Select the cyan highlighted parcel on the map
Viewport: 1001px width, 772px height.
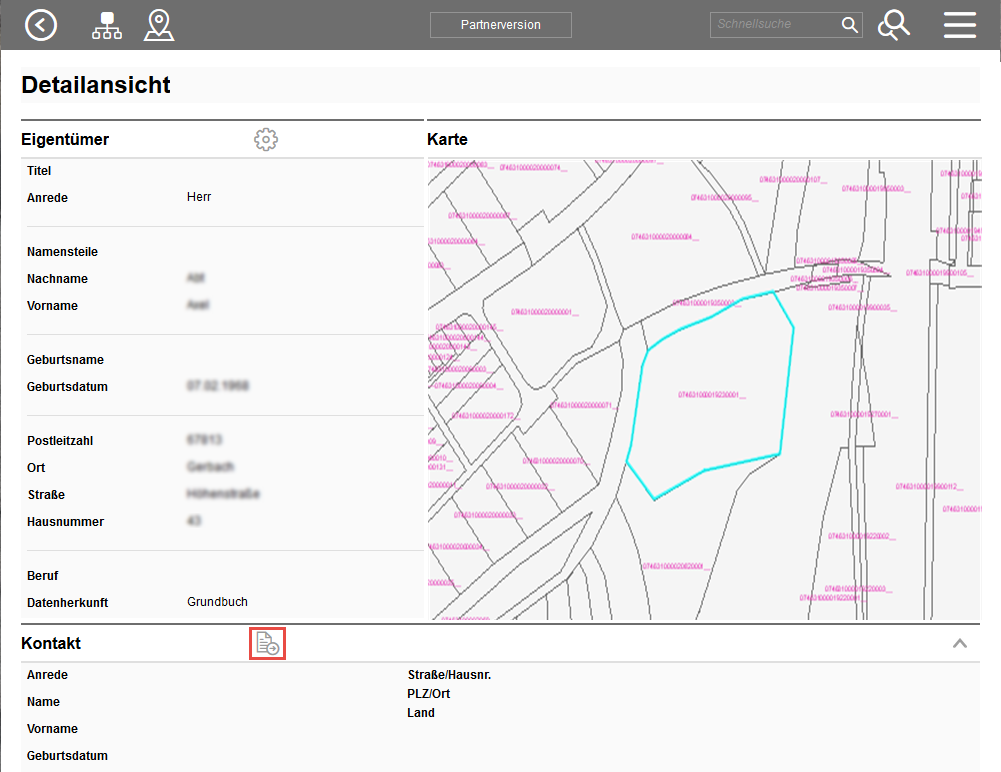[x=710, y=400]
